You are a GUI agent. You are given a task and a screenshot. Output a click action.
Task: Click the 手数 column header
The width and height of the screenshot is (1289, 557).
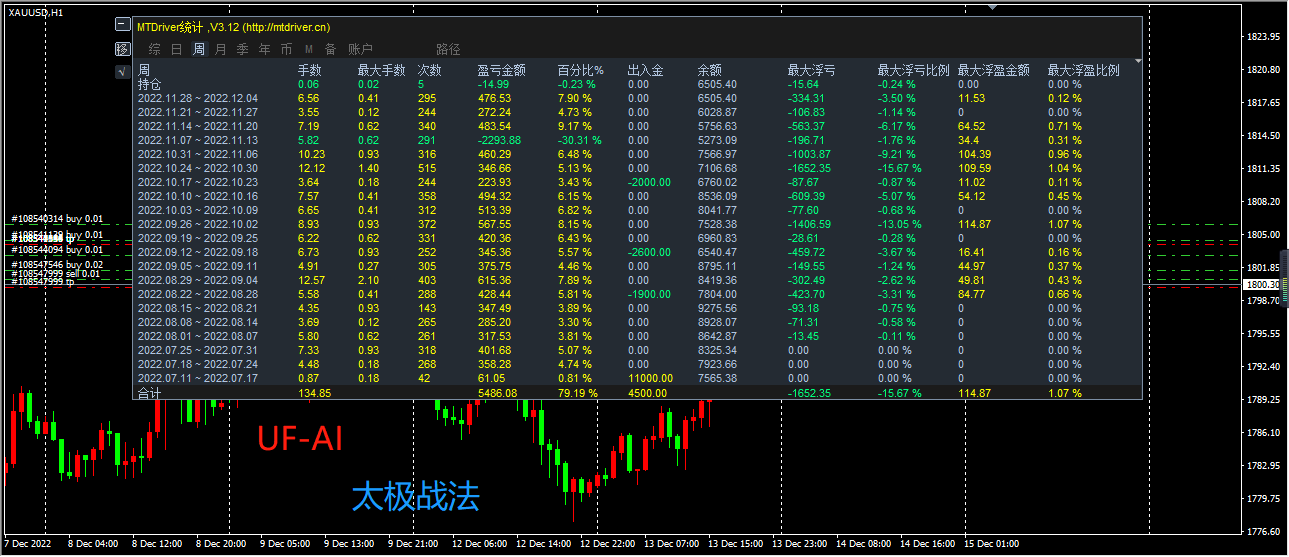click(x=310, y=71)
